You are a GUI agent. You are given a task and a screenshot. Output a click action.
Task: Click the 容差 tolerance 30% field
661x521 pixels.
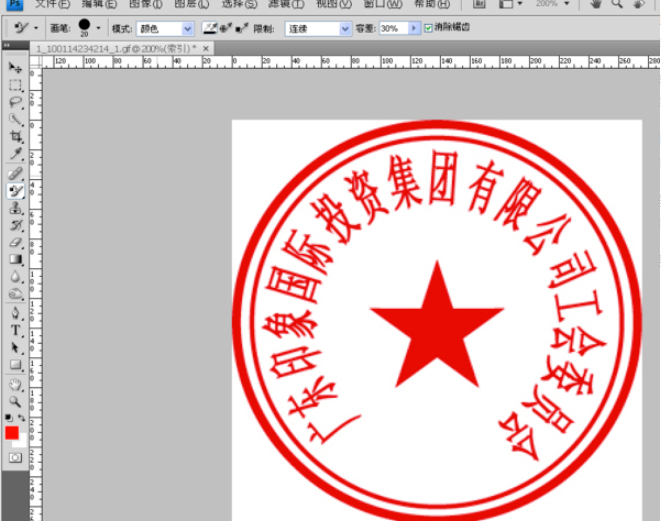[x=394, y=29]
